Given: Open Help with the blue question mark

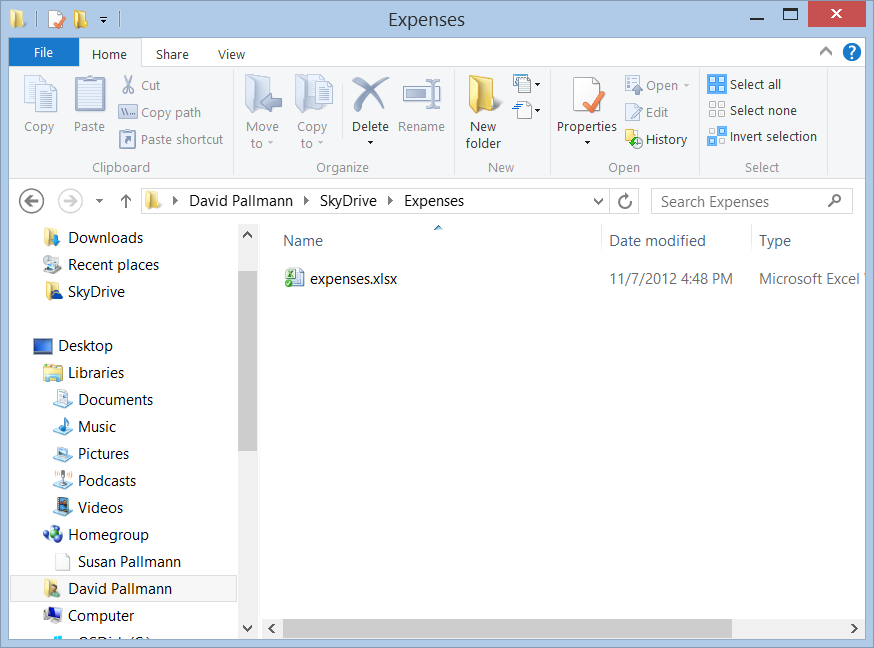Looking at the screenshot, I should pos(851,52).
